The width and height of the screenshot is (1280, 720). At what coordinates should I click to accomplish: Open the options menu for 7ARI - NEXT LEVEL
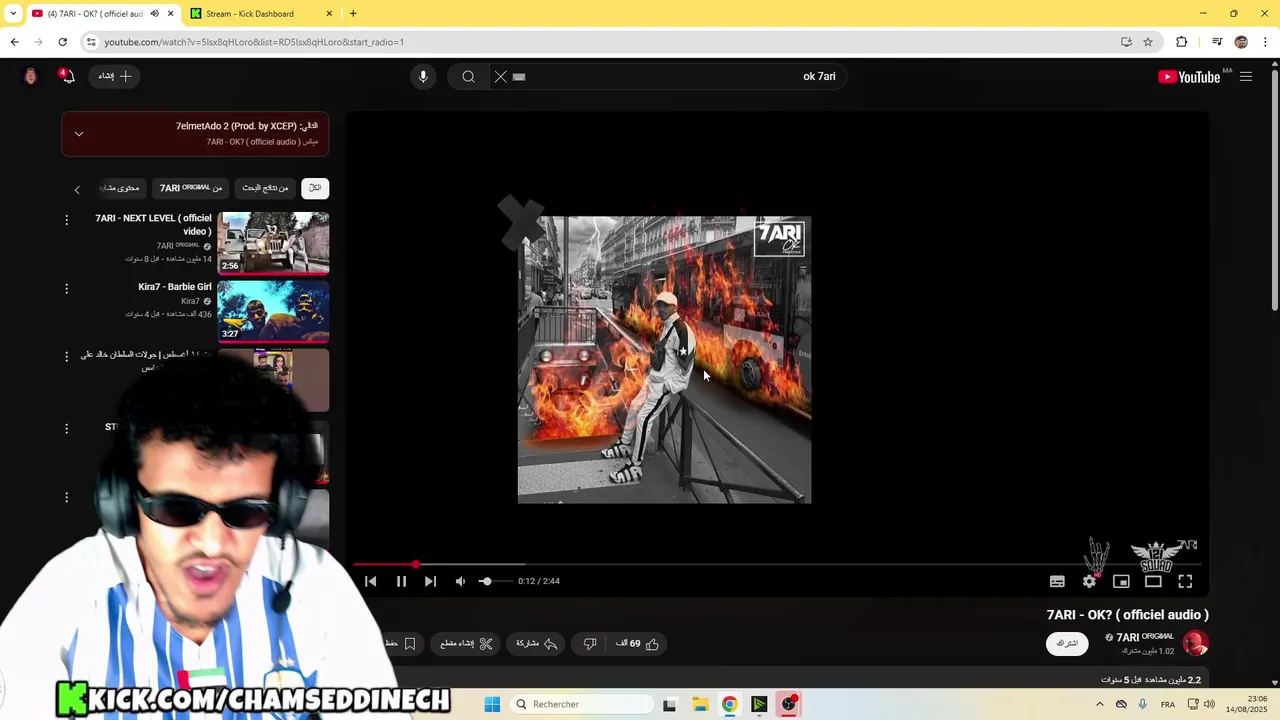67,220
